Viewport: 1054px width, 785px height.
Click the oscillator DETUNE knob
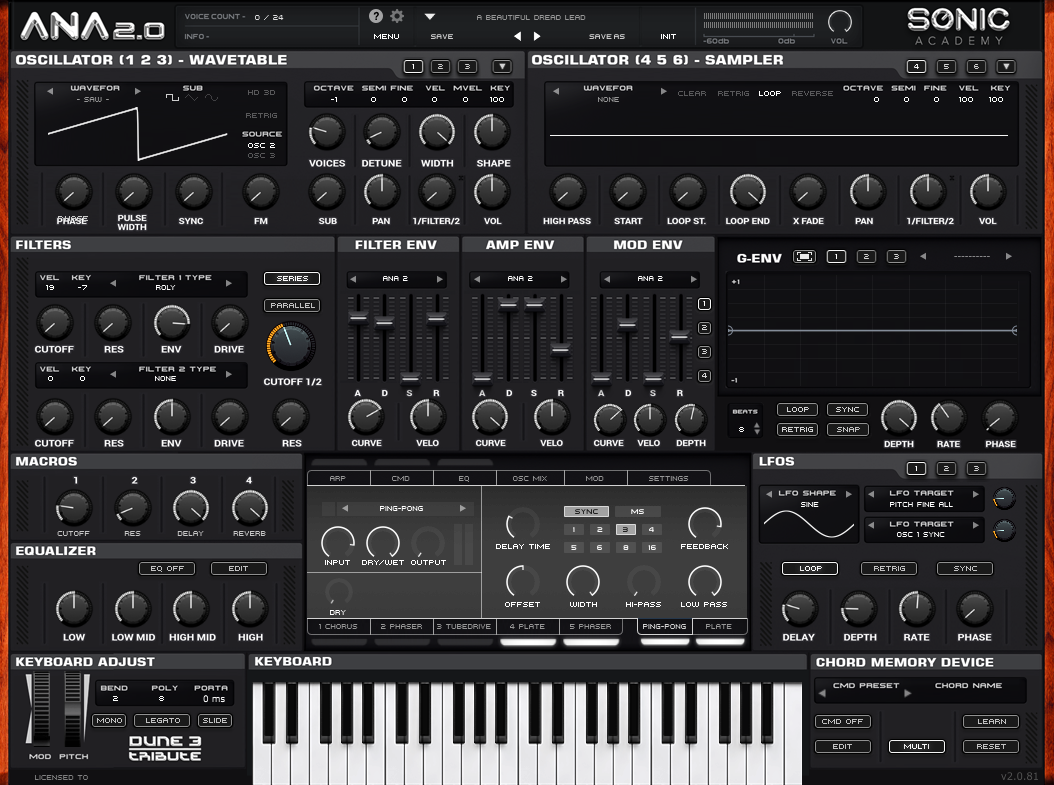click(x=381, y=132)
